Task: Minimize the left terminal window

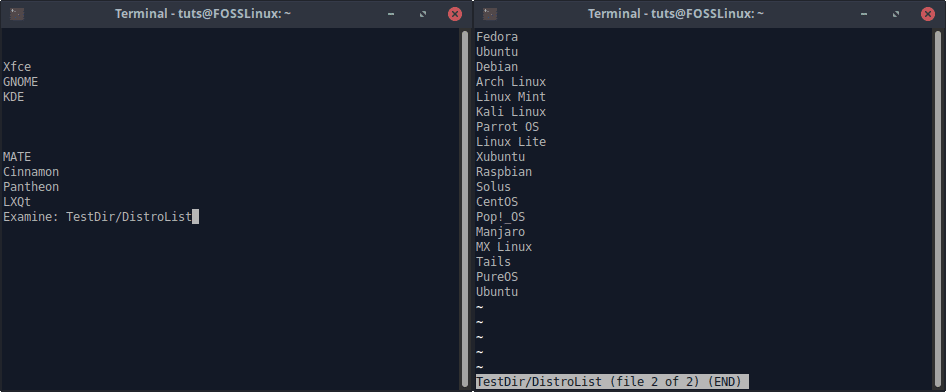Action: coord(392,14)
